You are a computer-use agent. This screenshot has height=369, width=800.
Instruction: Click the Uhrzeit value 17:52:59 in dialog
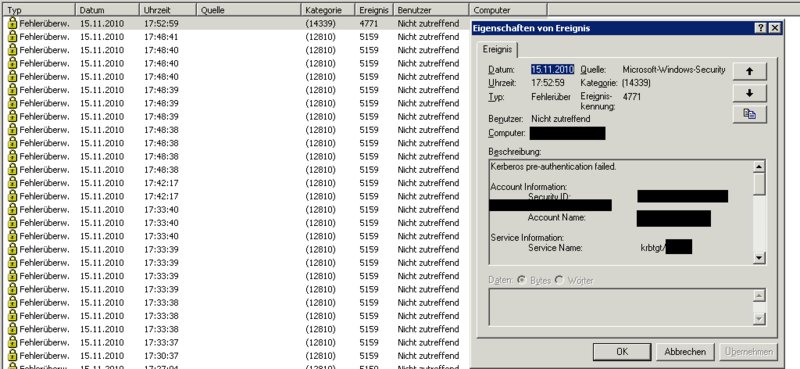click(548, 83)
